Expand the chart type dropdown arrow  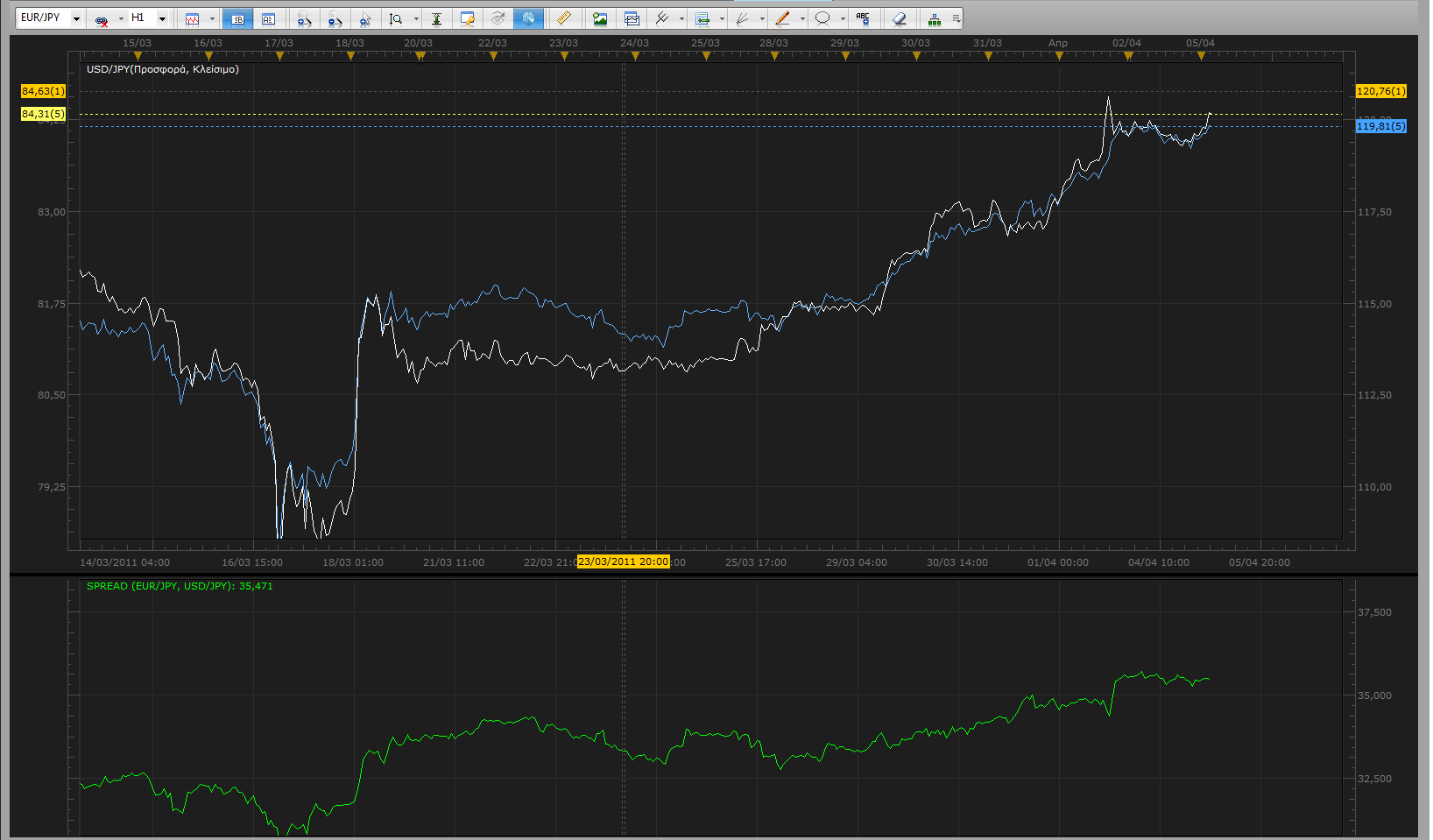pyautogui.click(x=212, y=18)
